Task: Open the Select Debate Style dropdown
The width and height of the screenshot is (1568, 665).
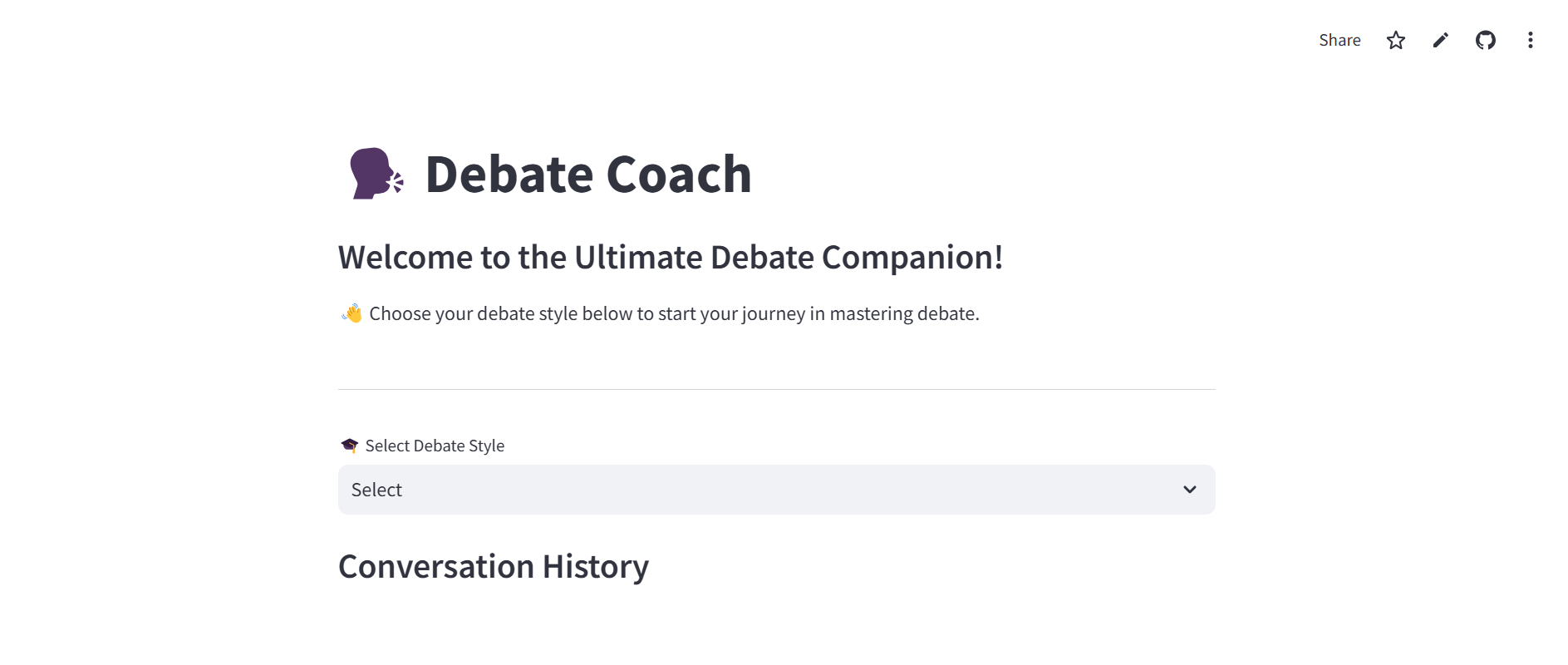Action: [775, 490]
